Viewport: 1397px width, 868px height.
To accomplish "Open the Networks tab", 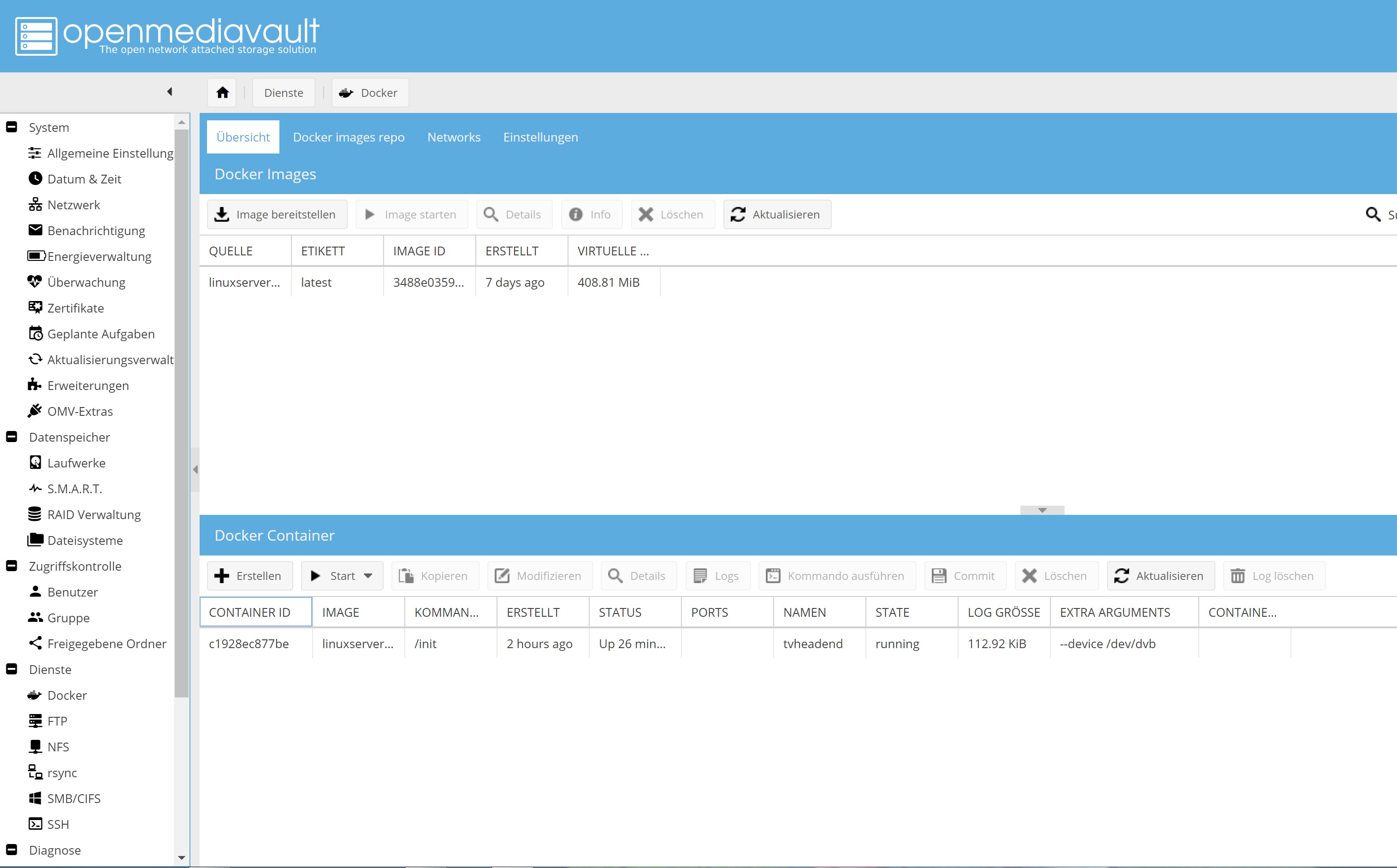I will pos(454,137).
